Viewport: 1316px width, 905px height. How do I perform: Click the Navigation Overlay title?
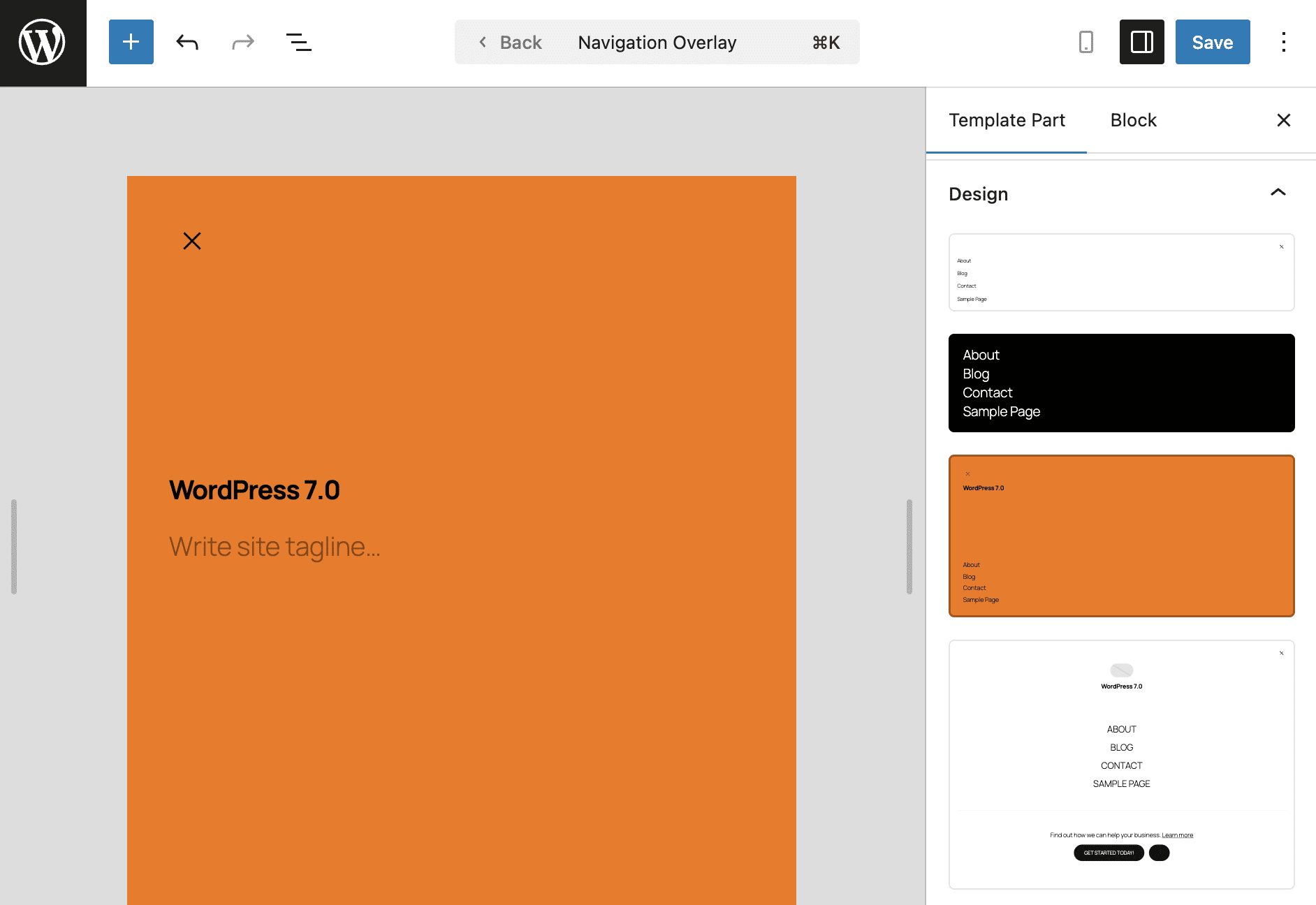[657, 42]
